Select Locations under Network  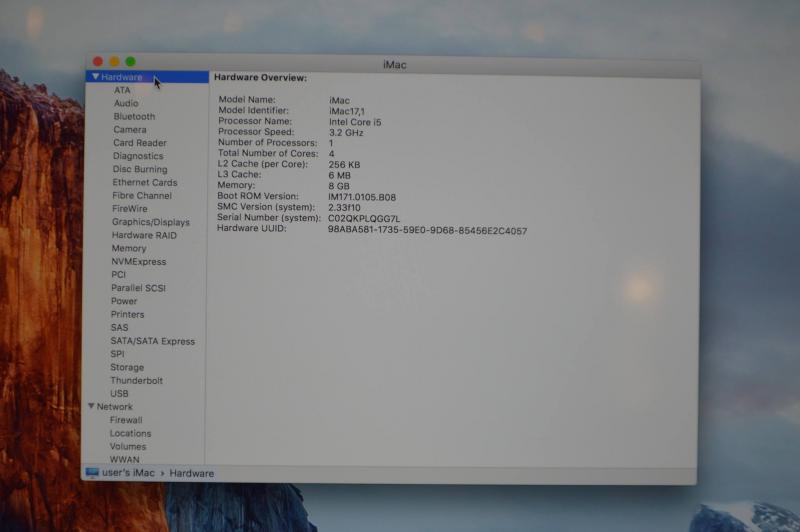point(131,433)
